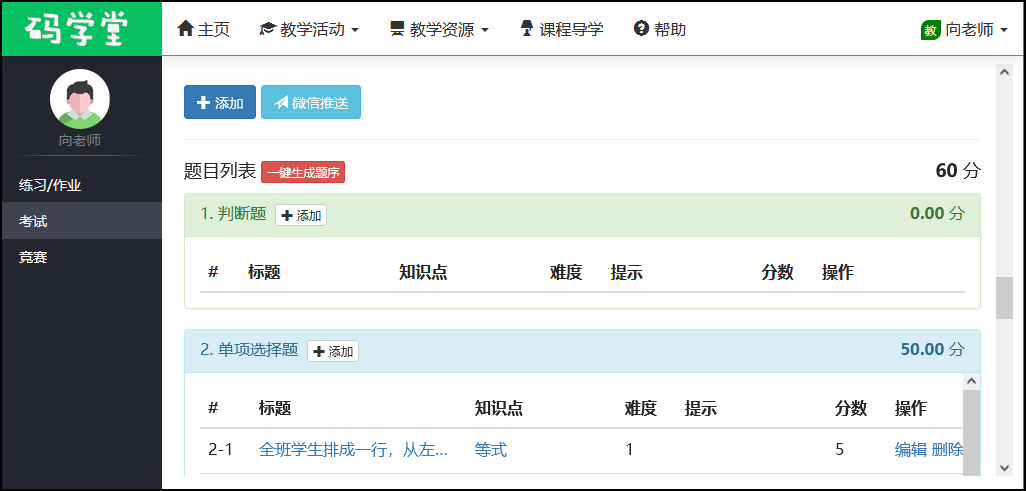Click the green 教 user badge icon
This screenshot has height=491, width=1026.
click(x=930, y=29)
